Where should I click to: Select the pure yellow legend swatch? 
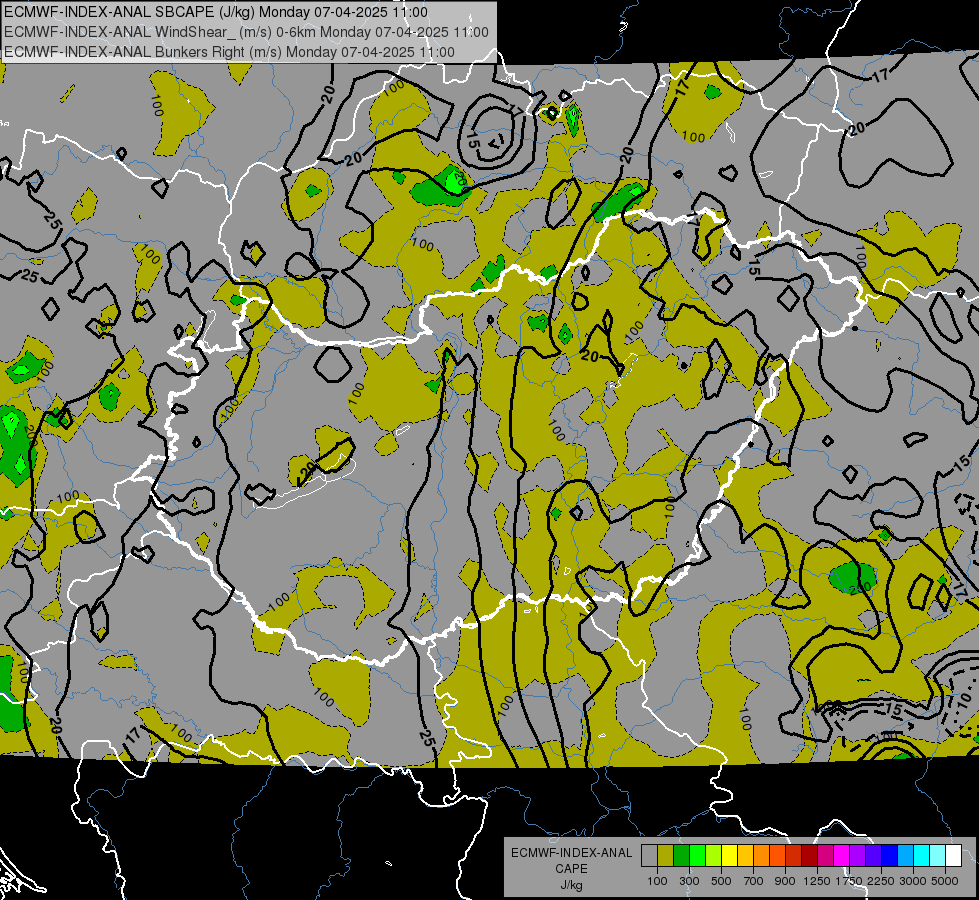point(729,855)
